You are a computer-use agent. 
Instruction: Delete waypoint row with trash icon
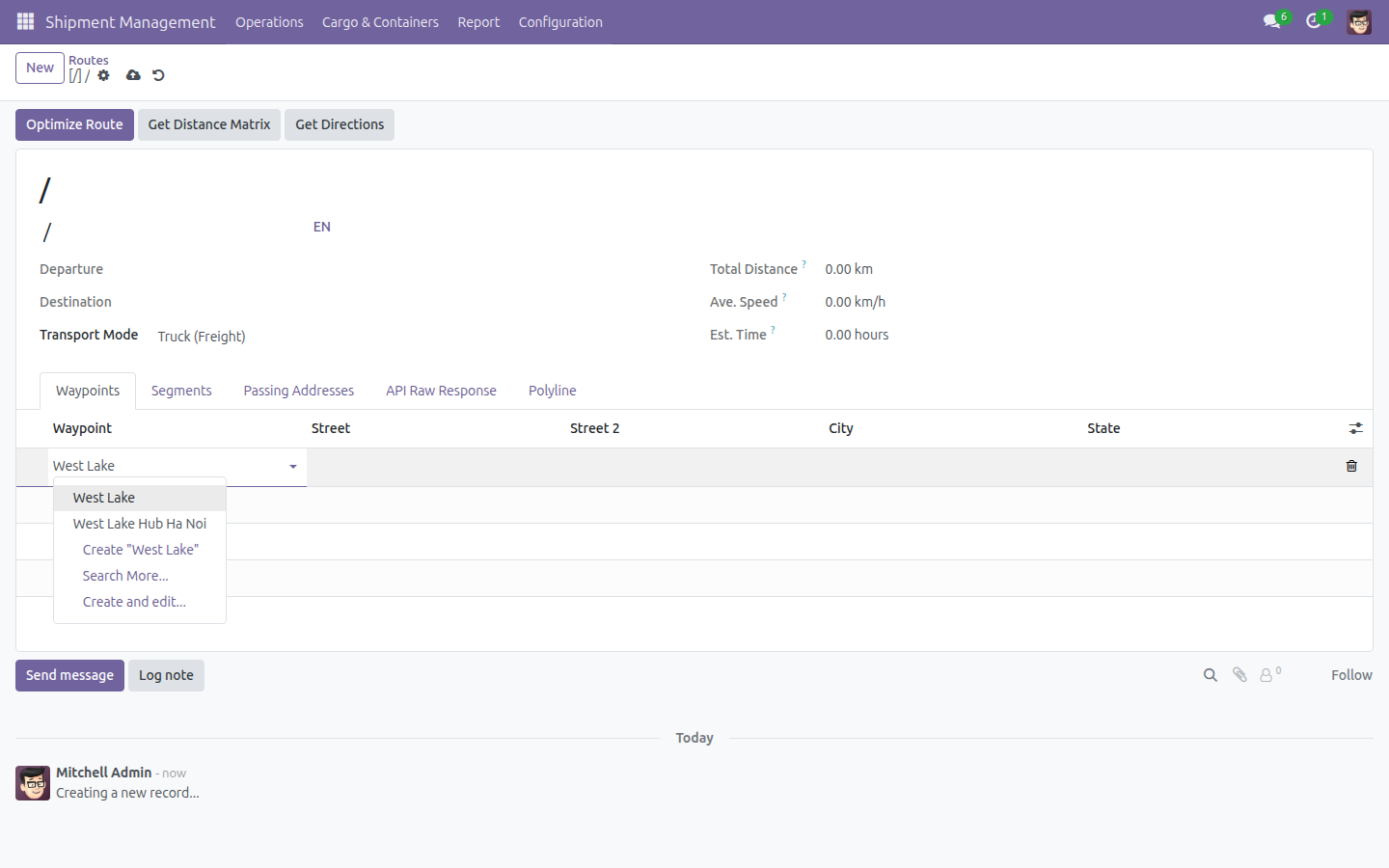(1351, 466)
